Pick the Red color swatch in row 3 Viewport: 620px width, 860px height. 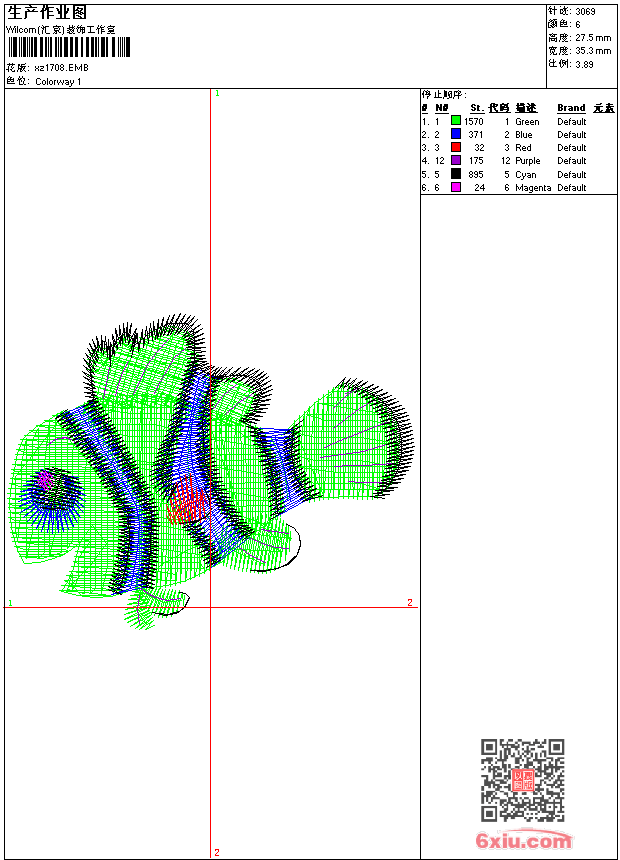[x=455, y=147]
